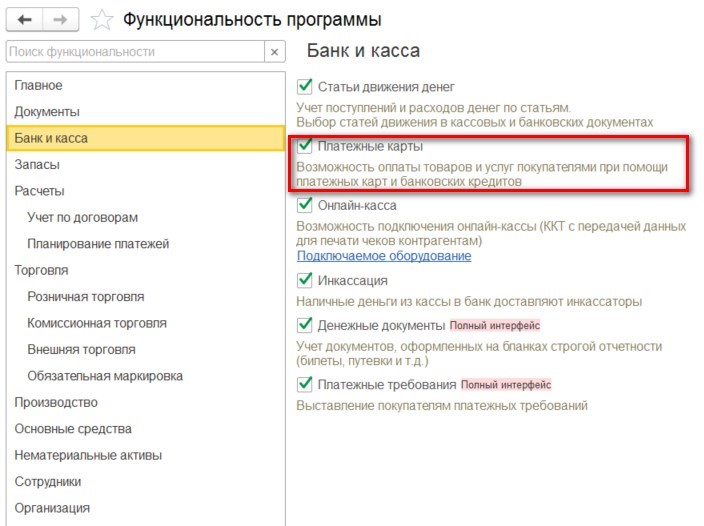Go forward with the right arrow button
This screenshot has height=526, width=704.
click(x=61, y=20)
